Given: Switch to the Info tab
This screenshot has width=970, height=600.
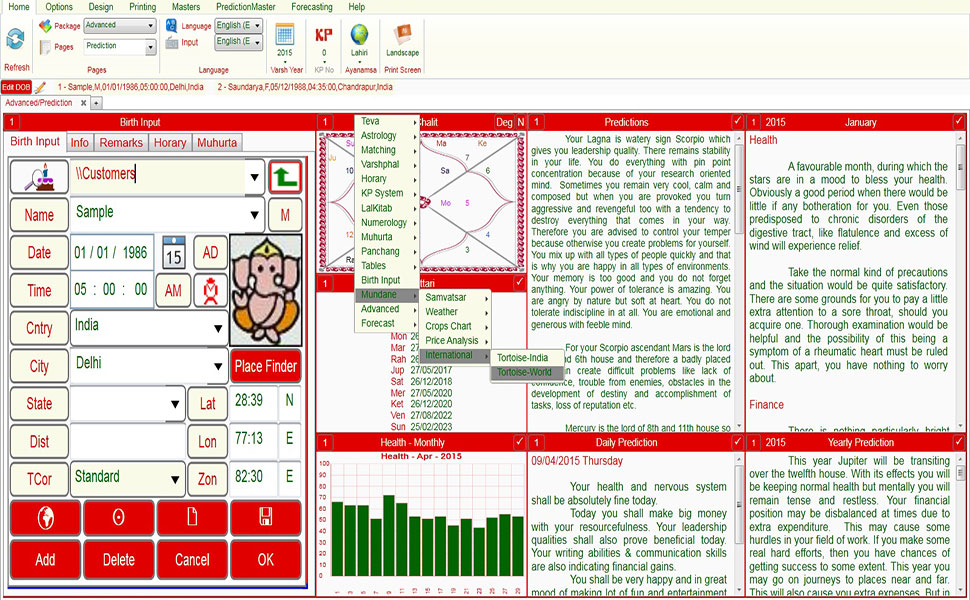Looking at the screenshot, I should [x=79, y=143].
